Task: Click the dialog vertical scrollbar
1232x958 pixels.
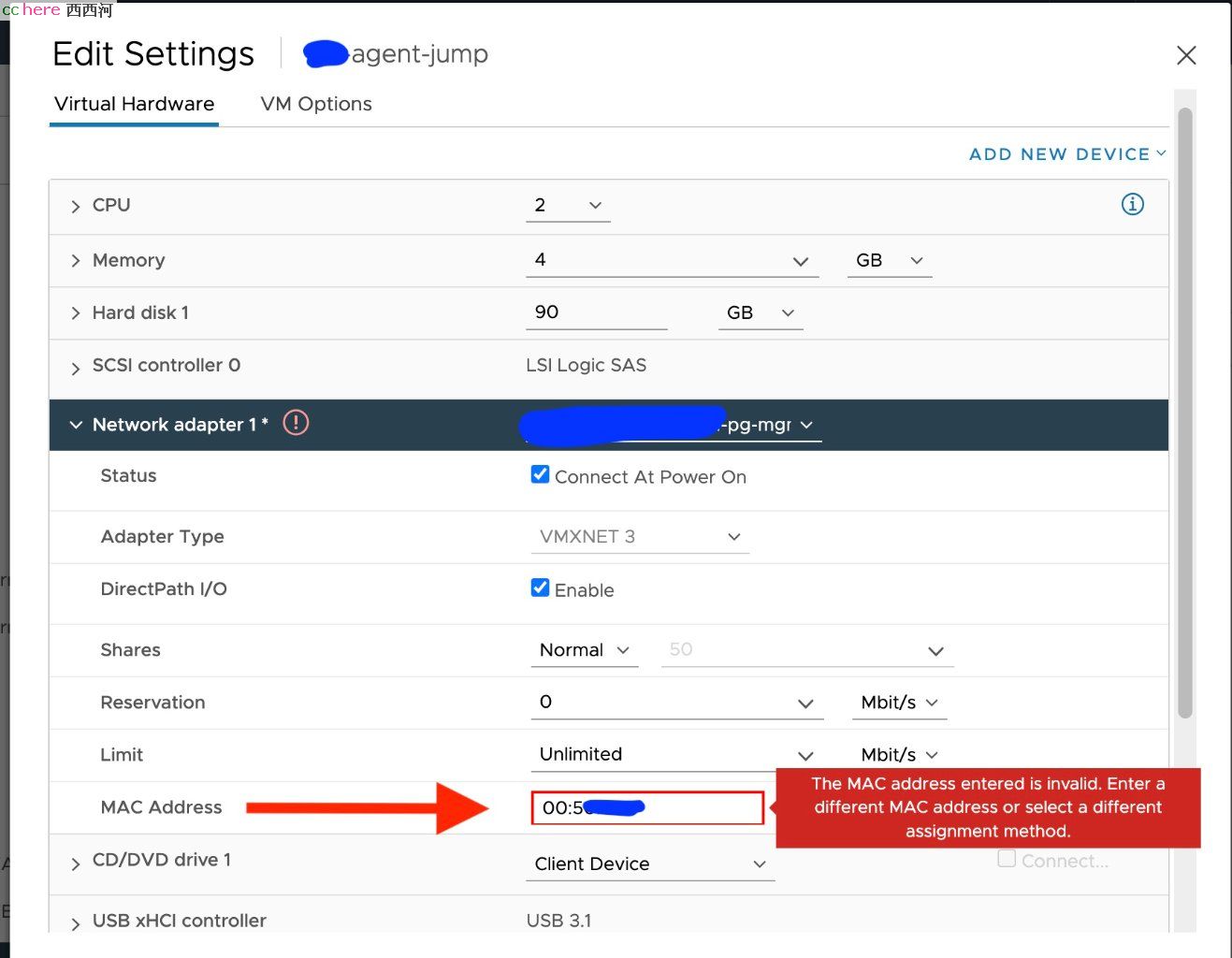Action: 1185,414
